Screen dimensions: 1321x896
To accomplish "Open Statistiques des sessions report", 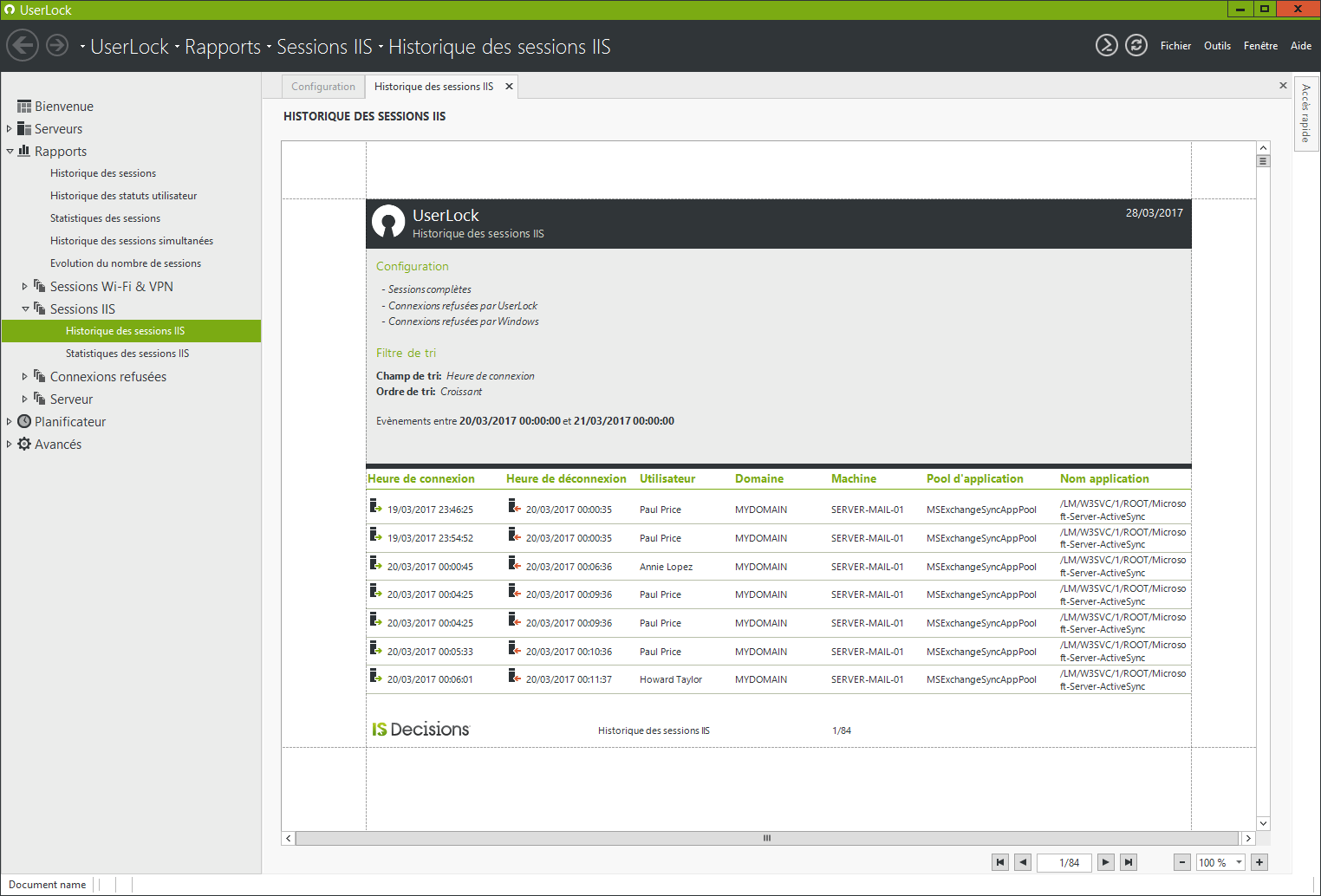I will tap(106, 218).
